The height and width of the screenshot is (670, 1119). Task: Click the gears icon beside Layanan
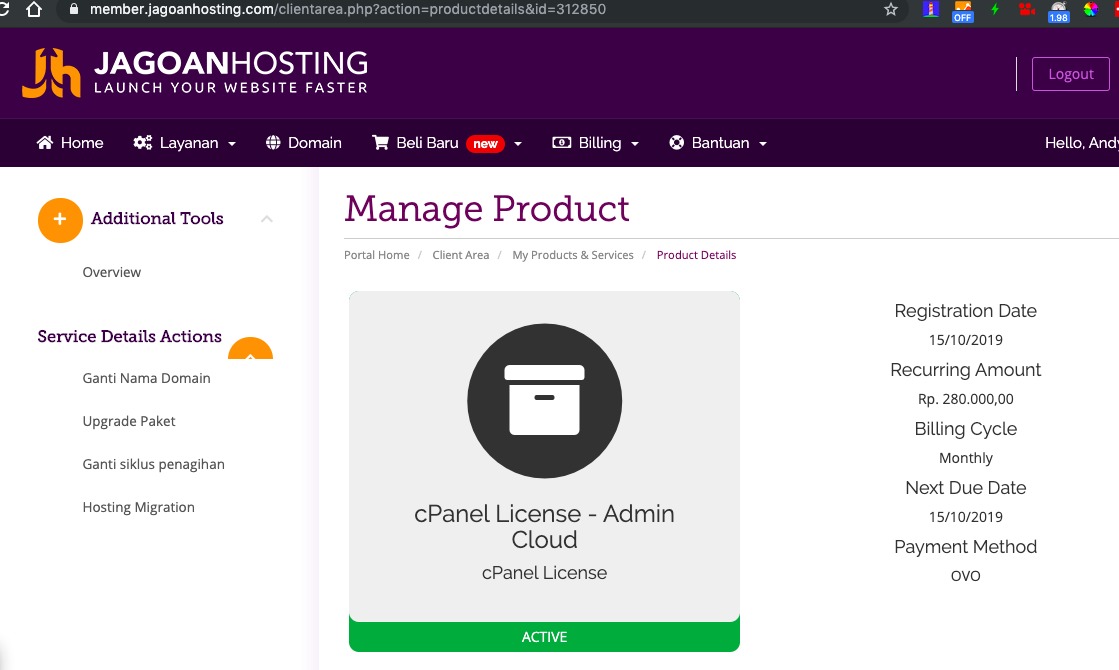tap(143, 143)
